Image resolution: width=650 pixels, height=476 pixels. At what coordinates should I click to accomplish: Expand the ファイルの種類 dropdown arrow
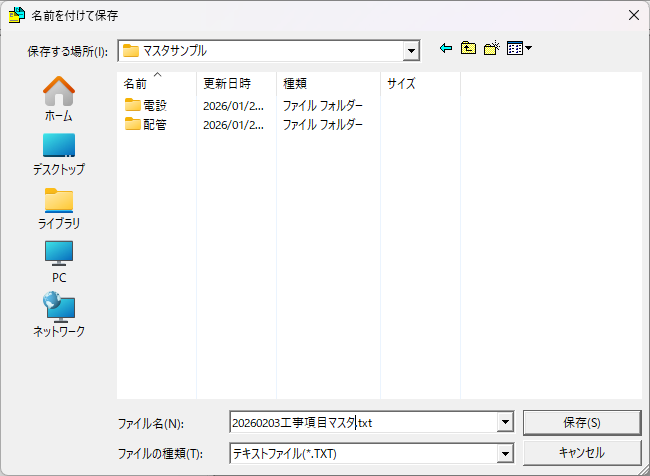505,454
